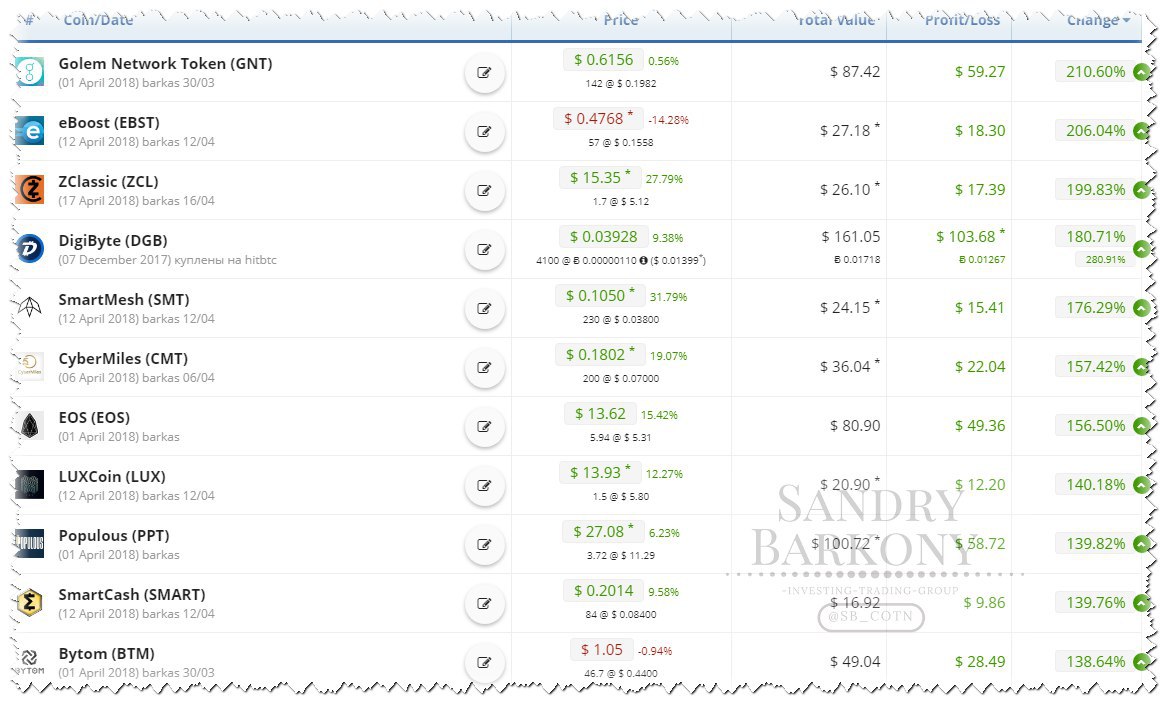The image size is (1167, 703).
Task: Sort table by Change column
Action: point(1098,20)
